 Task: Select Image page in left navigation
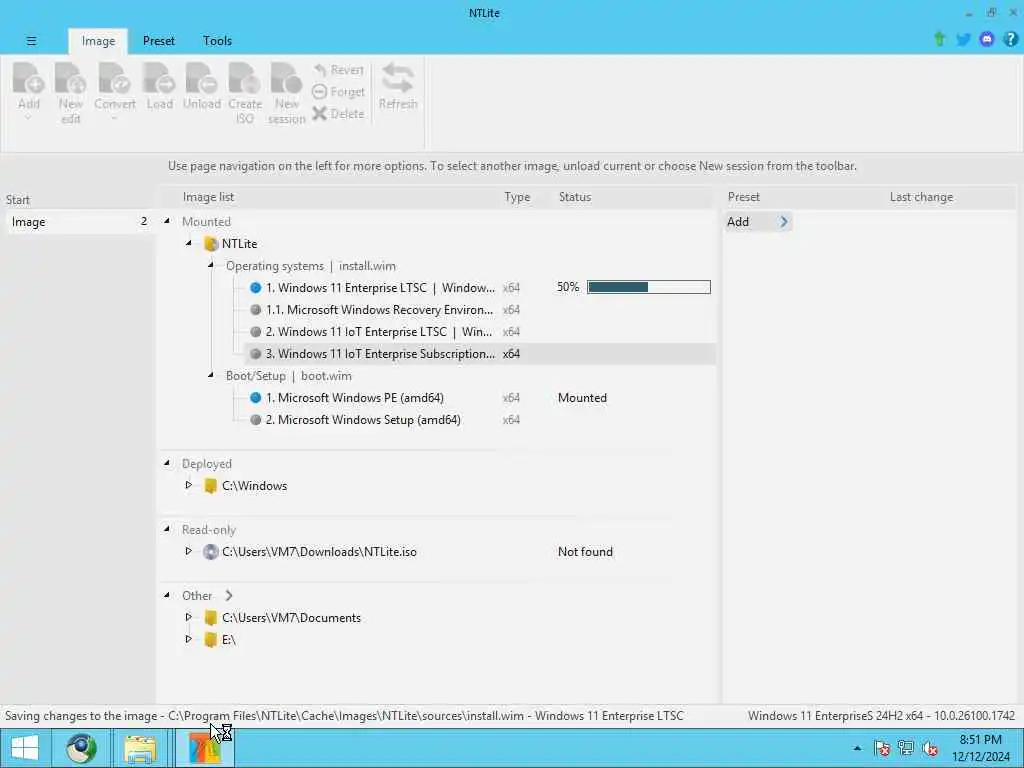click(79, 222)
